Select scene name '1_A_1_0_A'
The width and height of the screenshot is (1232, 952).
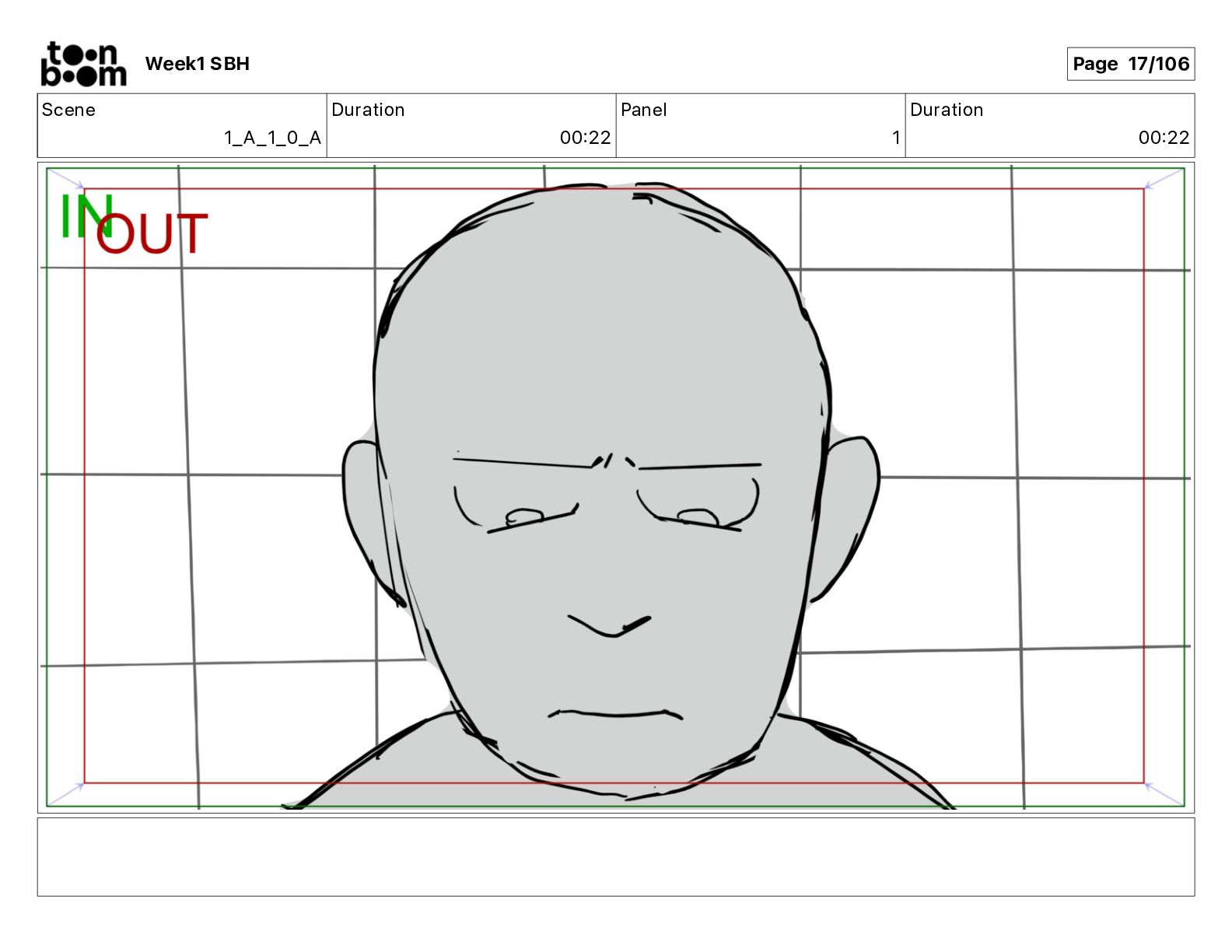pos(272,138)
